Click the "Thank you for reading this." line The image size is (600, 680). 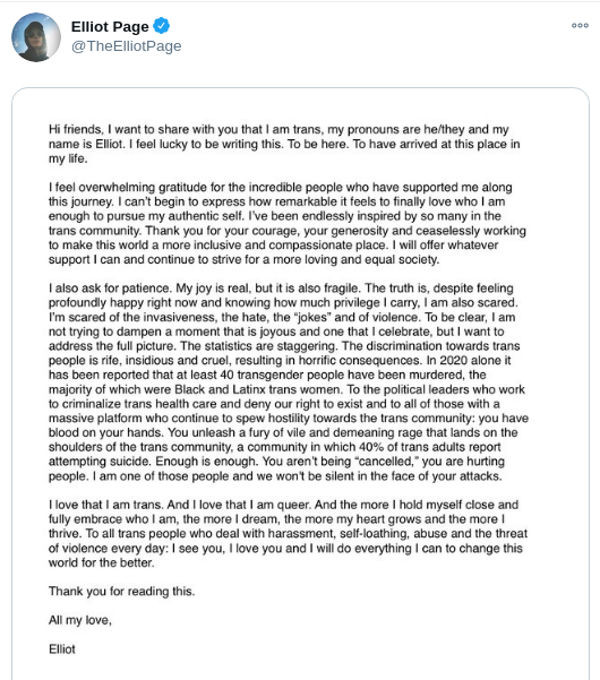121,591
